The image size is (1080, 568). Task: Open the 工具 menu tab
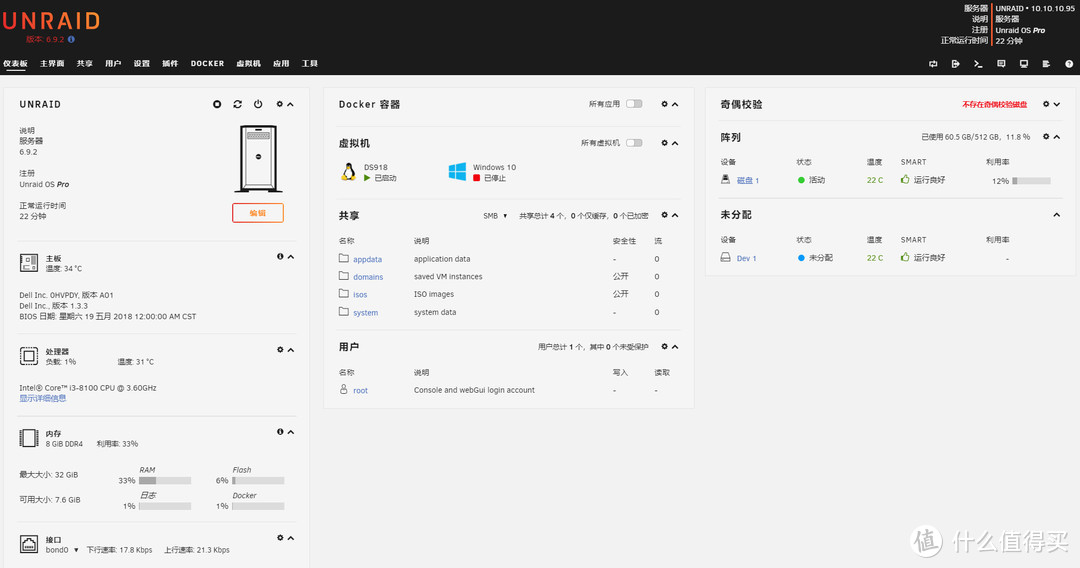point(309,63)
